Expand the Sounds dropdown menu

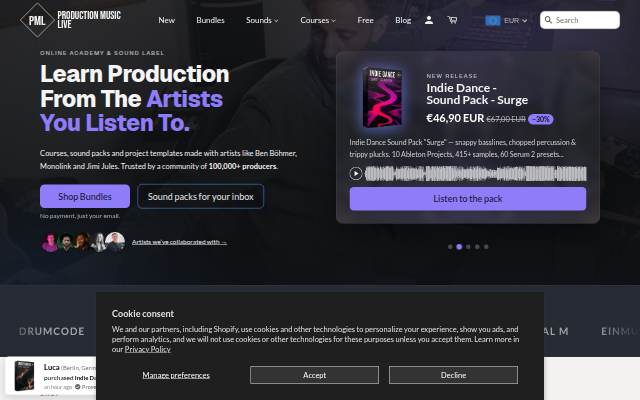point(262,20)
